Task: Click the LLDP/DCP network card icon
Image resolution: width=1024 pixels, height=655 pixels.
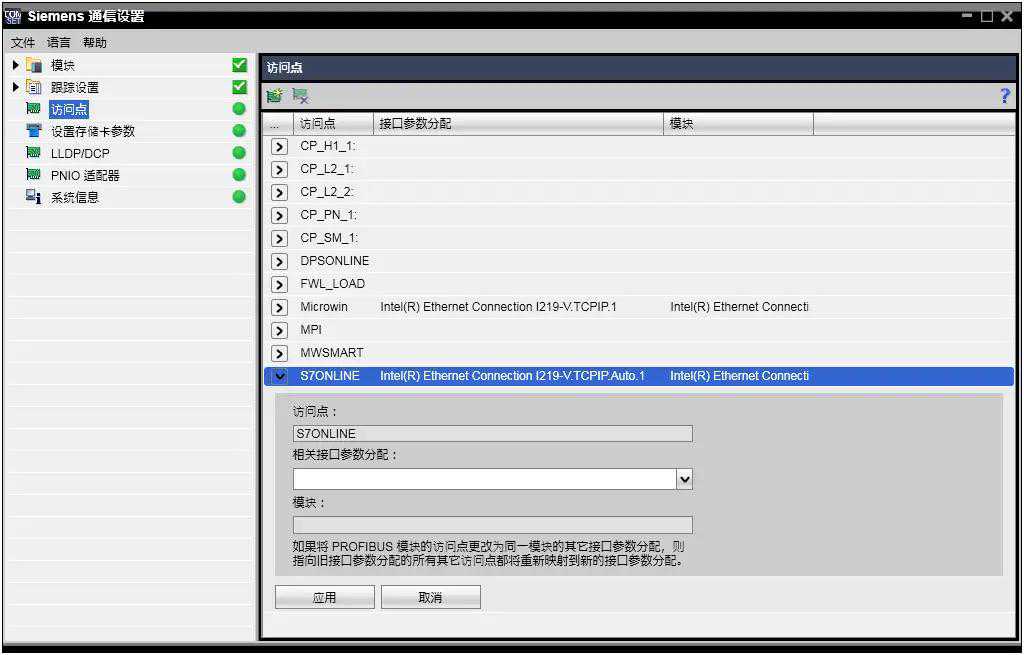Action: pyautogui.click(x=33, y=153)
